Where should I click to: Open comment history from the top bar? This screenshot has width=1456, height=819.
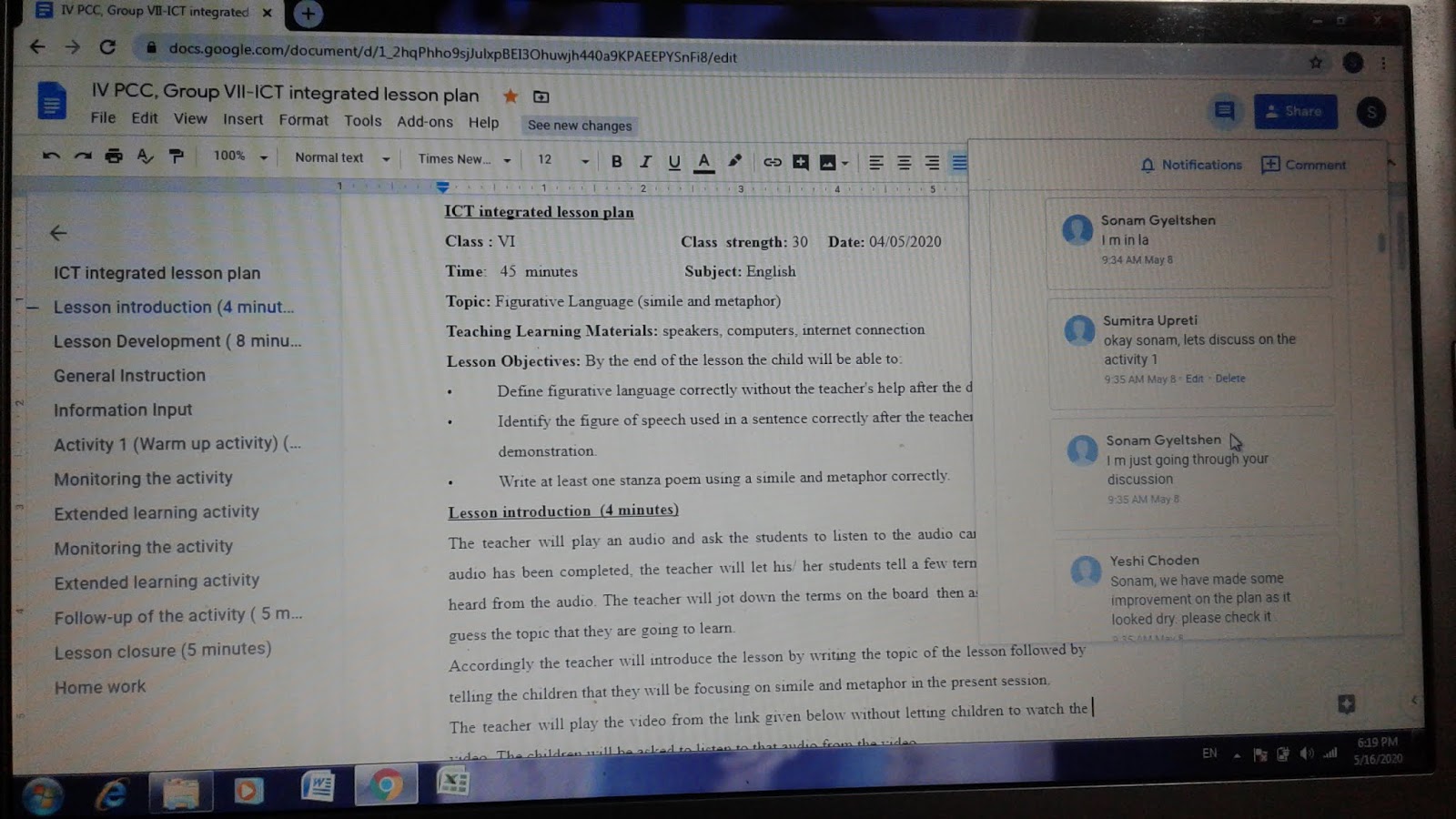(x=1225, y=111)
